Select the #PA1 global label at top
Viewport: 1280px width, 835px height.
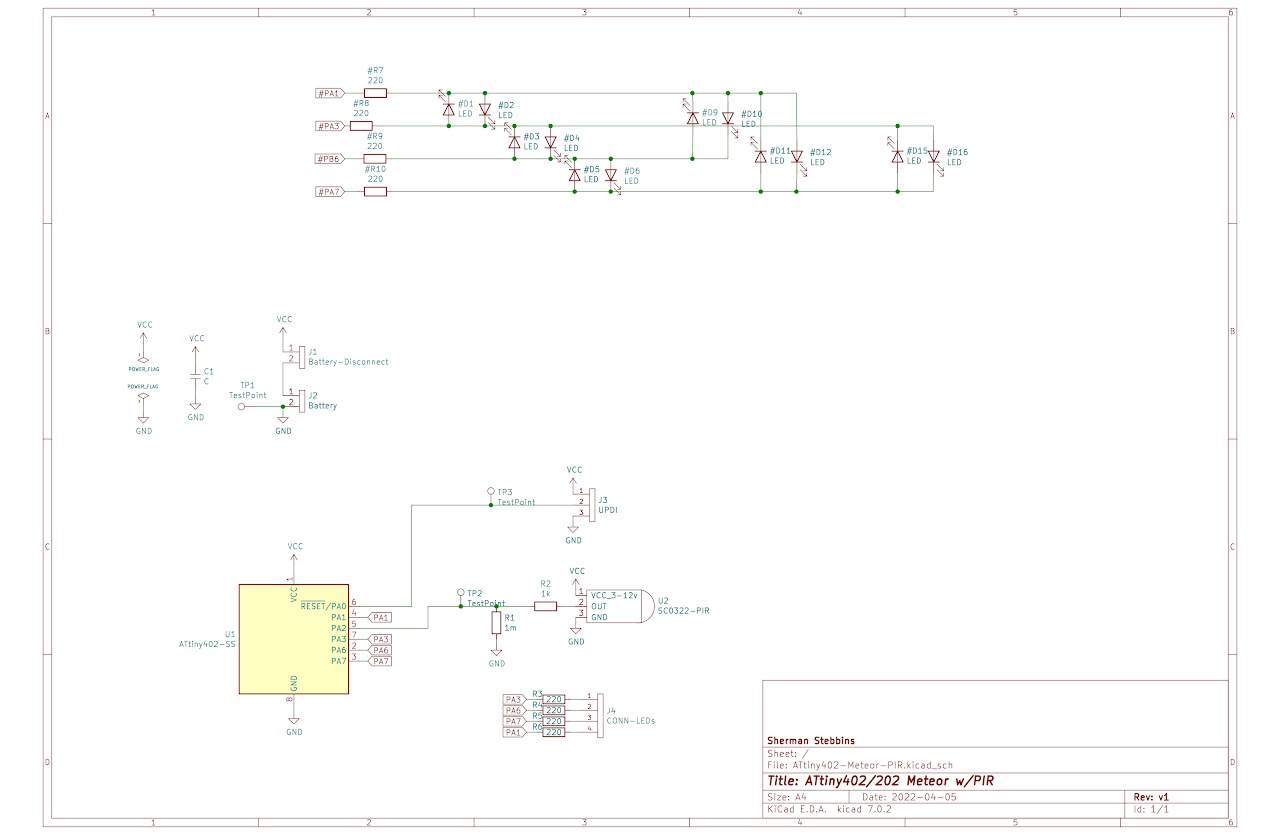point(331,93)
